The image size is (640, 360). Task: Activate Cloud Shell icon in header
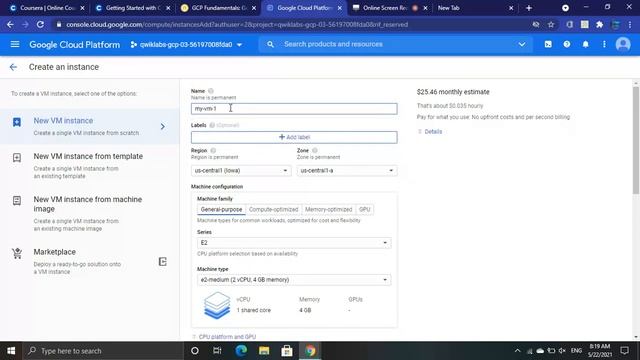tap(548, 44)
